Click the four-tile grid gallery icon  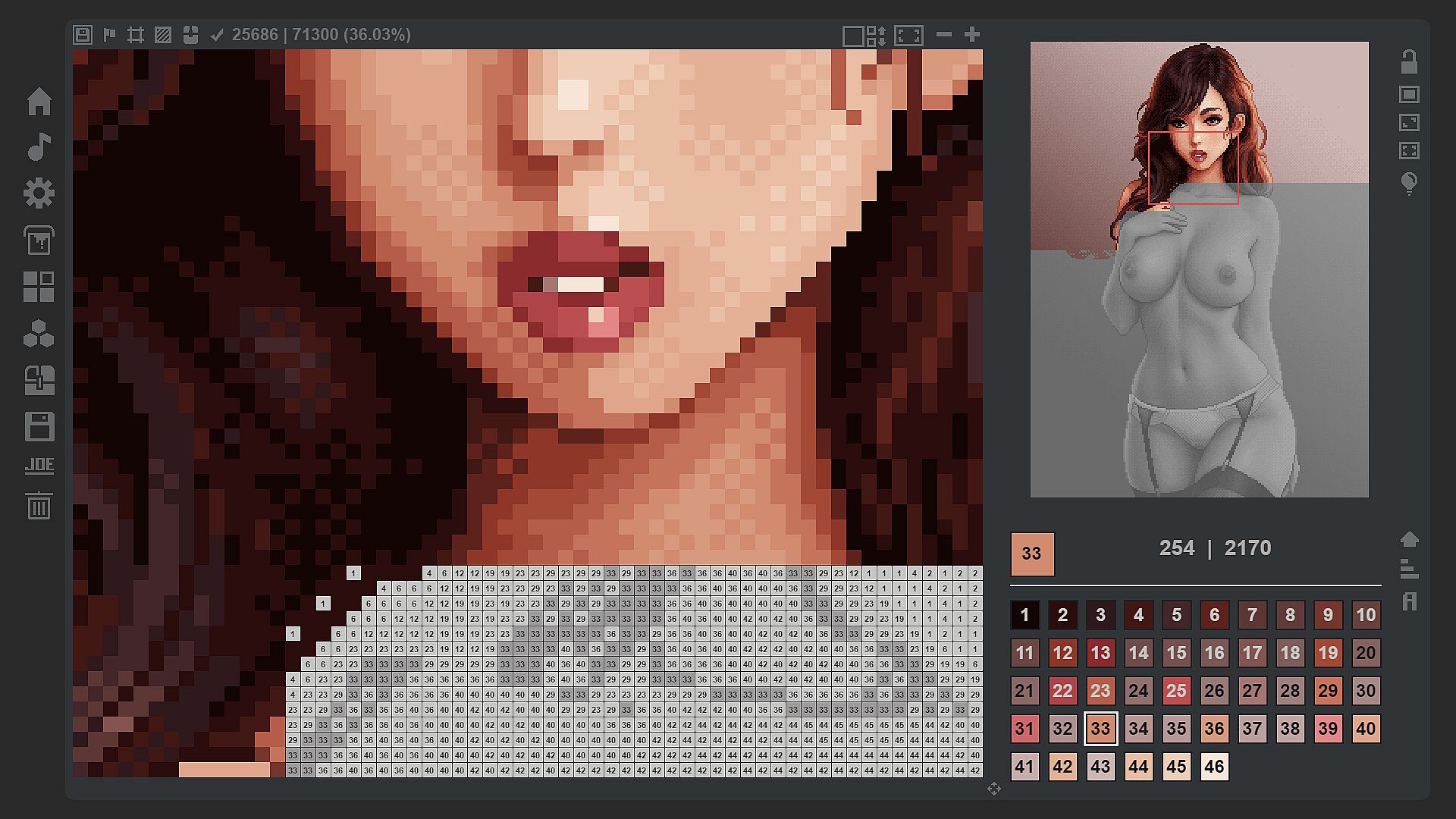pyautogui.click(x=39, y=287)
